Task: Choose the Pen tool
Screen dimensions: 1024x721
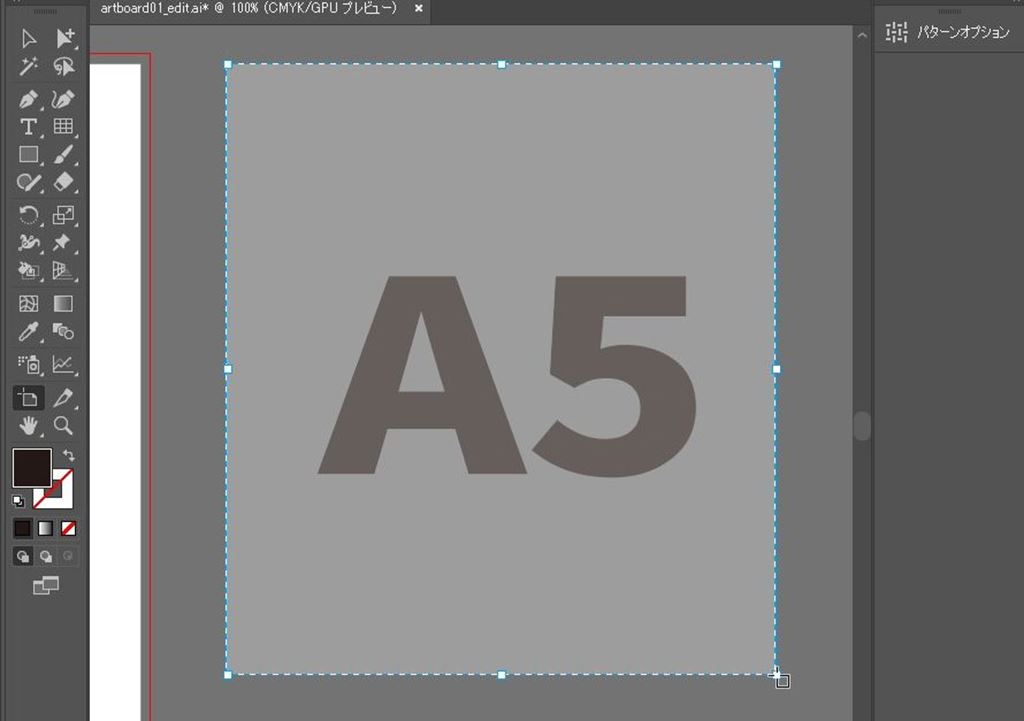Action: click(29, 100)
